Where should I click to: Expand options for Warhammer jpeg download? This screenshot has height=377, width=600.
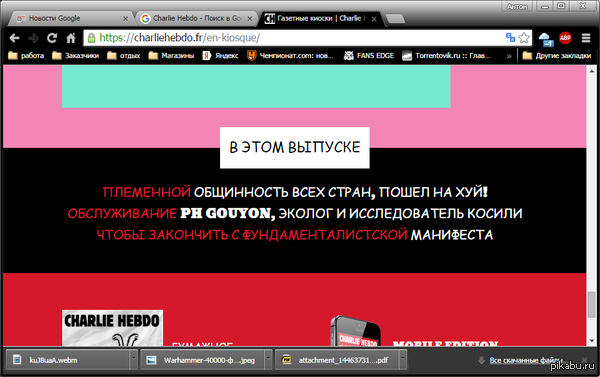coord(268,360)
